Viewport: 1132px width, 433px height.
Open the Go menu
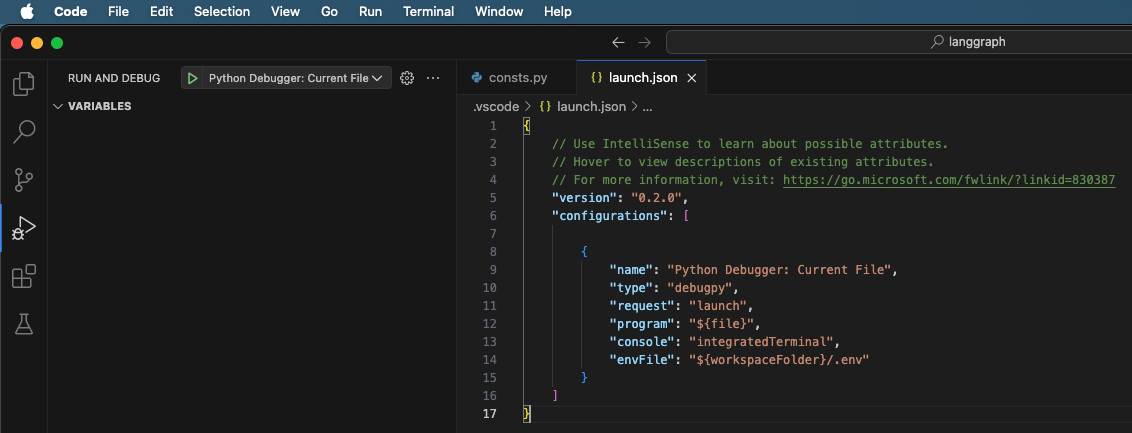tap(329, 12)
